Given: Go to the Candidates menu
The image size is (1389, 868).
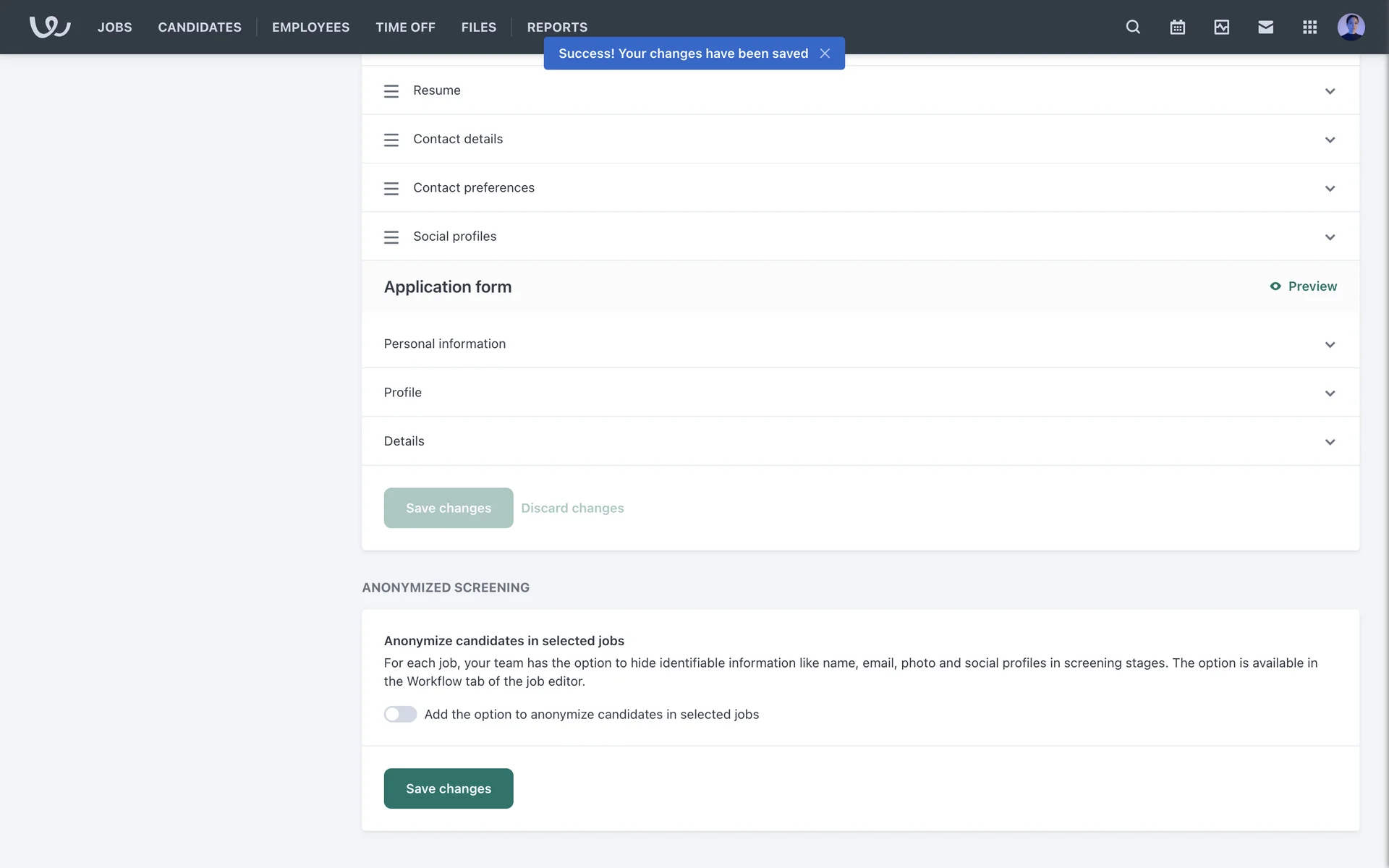Looking at the screenshot, I should (200, 27).
